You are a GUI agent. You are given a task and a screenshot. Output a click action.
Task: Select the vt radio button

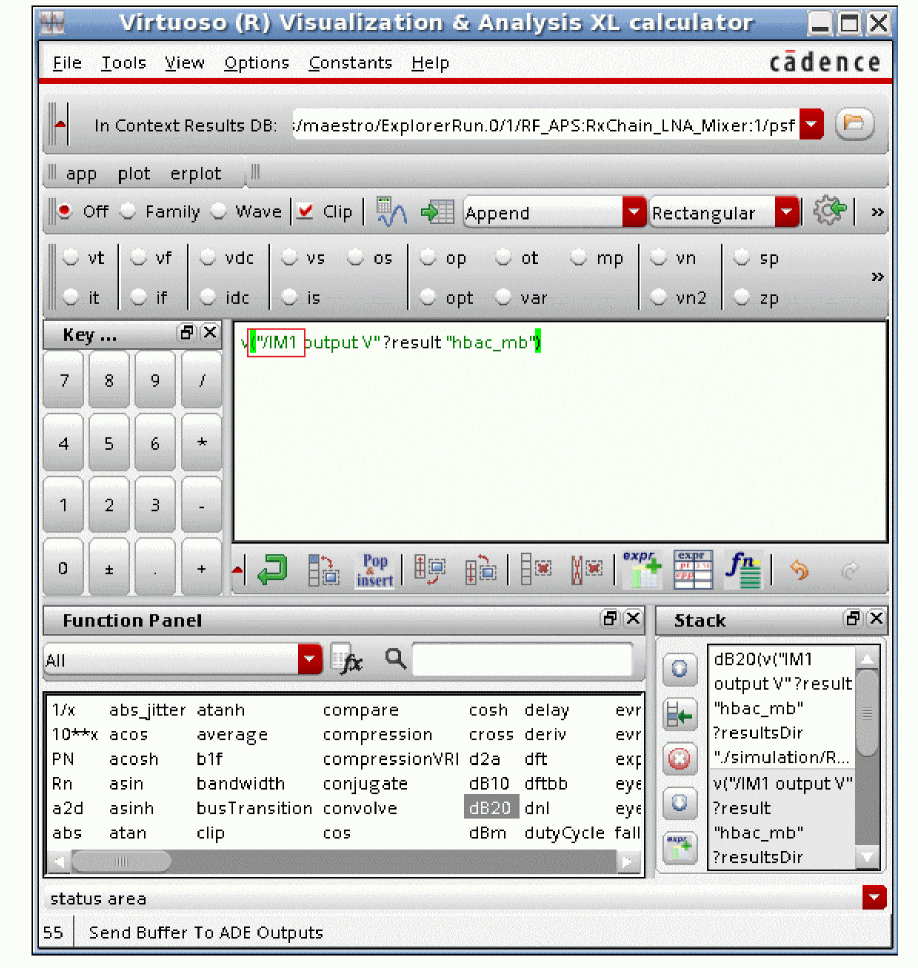pyautogui.click(x=70, y=257)
